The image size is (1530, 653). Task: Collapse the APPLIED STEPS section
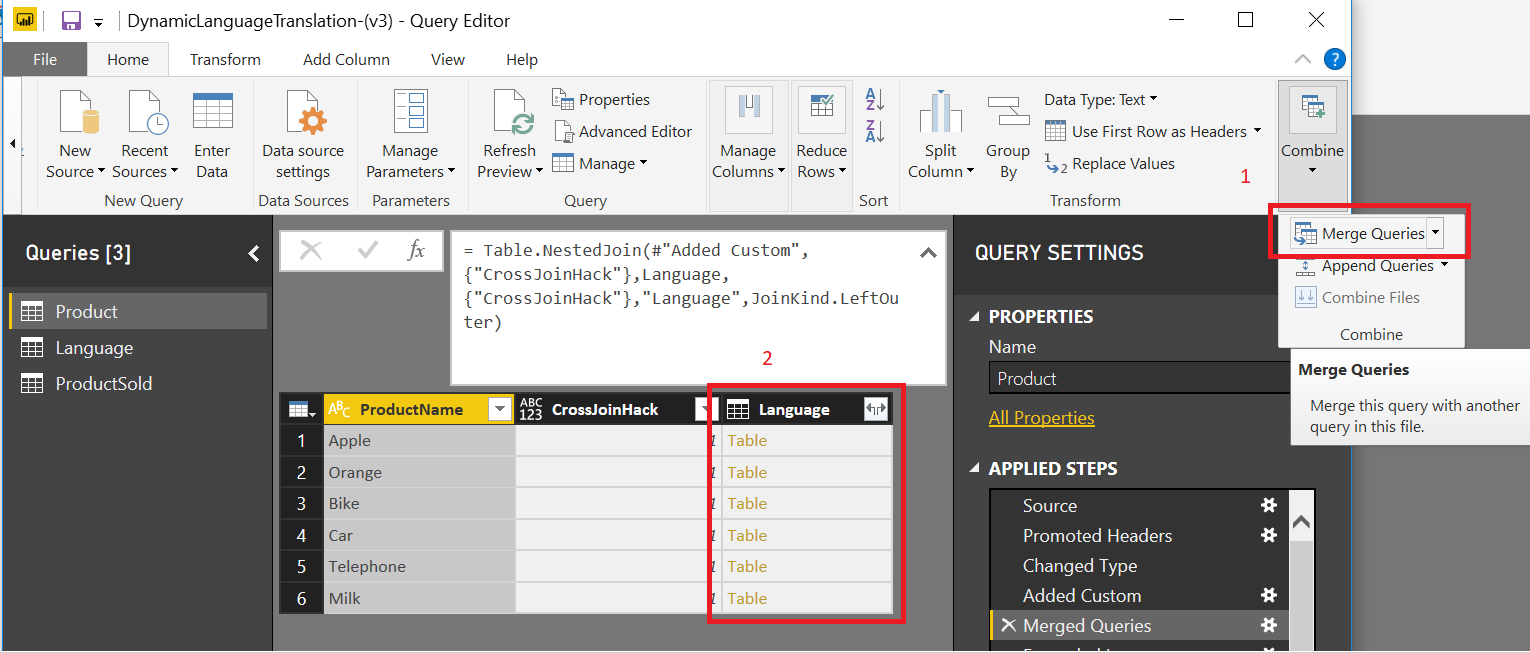click(x=976, y=469)
